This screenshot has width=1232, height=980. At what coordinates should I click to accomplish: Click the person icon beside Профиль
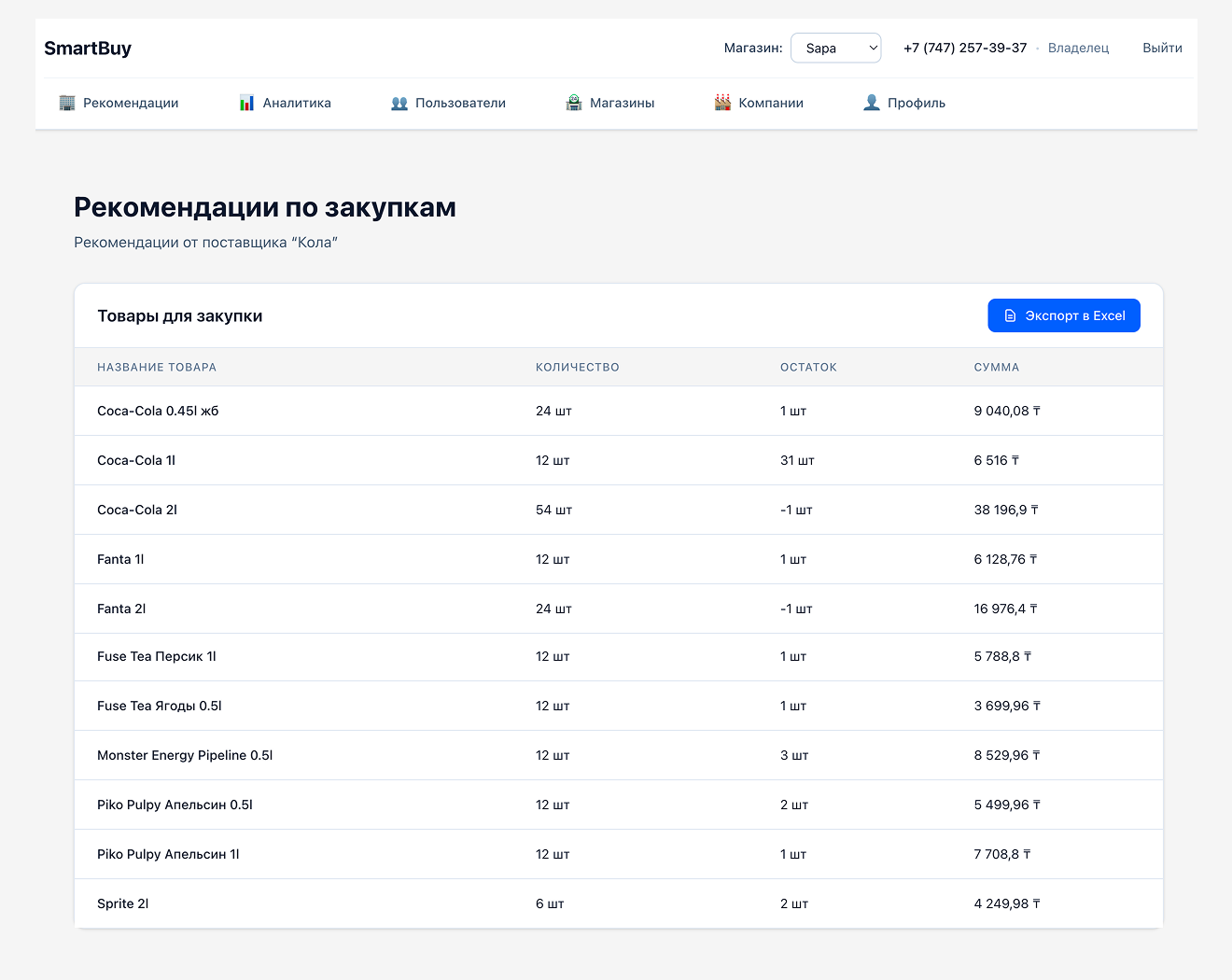(x=872, y=103)
